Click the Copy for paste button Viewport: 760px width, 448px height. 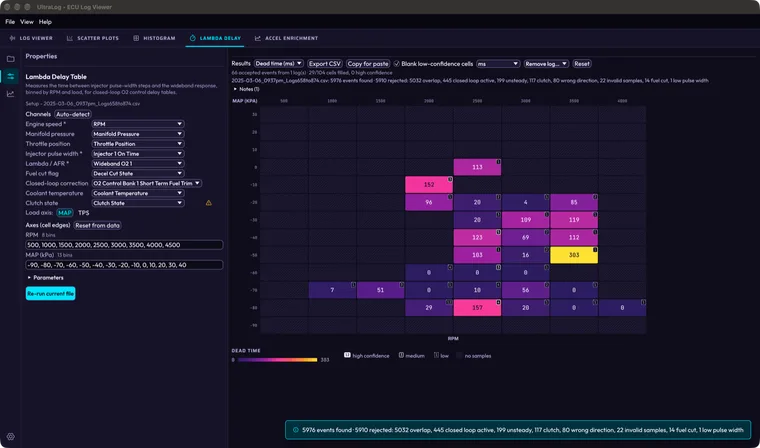pos(368,64)
